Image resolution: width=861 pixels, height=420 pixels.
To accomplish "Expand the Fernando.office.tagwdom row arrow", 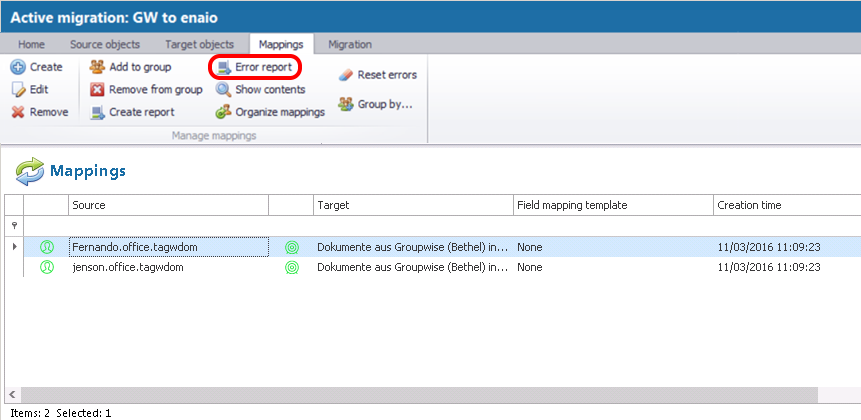I will [x=13, y=246].
